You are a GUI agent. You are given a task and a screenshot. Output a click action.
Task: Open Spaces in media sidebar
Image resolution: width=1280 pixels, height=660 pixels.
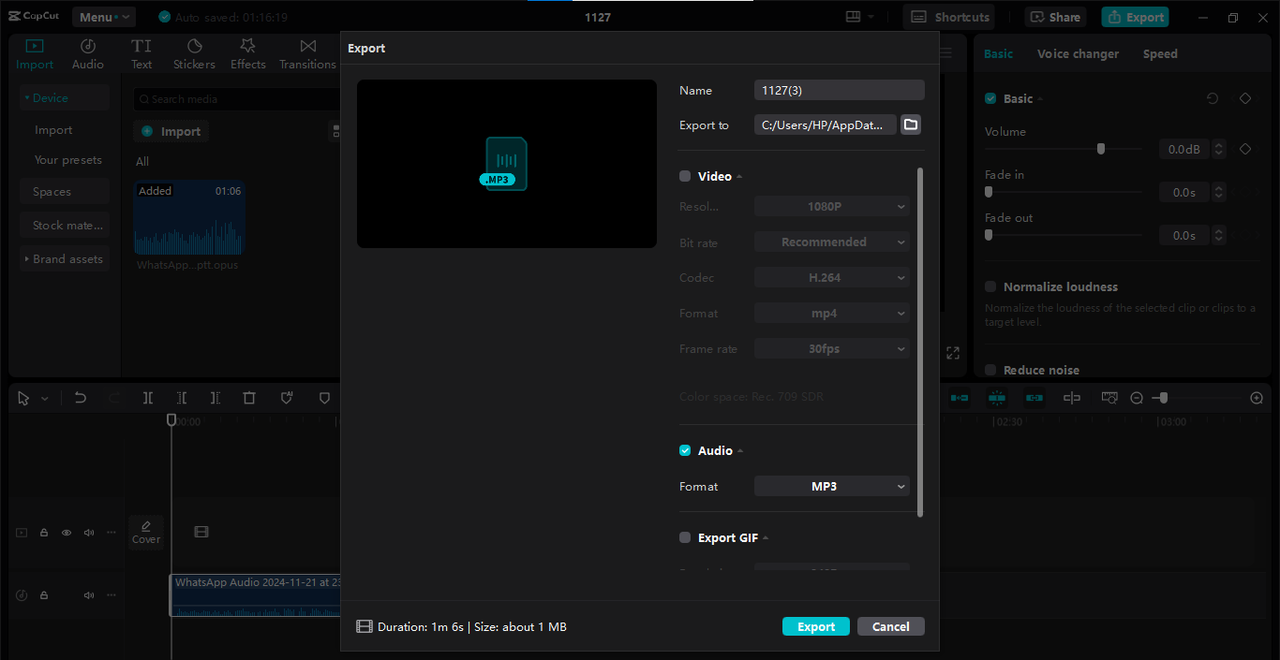tap(64, 192)
